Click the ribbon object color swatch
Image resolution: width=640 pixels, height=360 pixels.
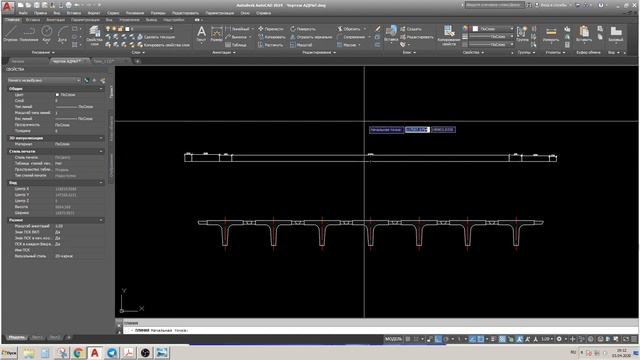(x=475, y=29)
